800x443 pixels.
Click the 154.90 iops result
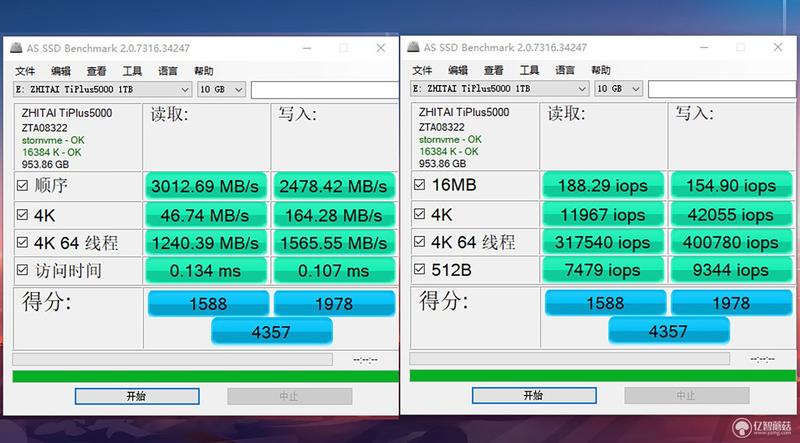pos(731,185)
